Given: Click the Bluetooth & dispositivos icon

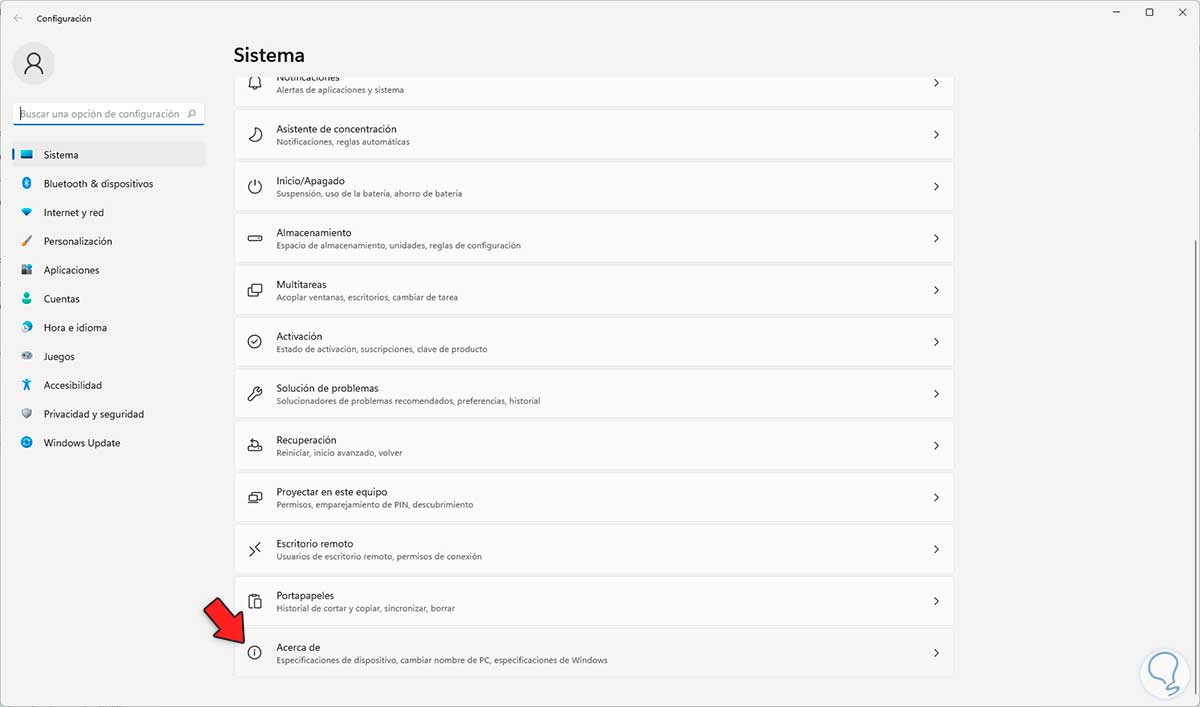Looking at the screenshot, I should [27, 184].
